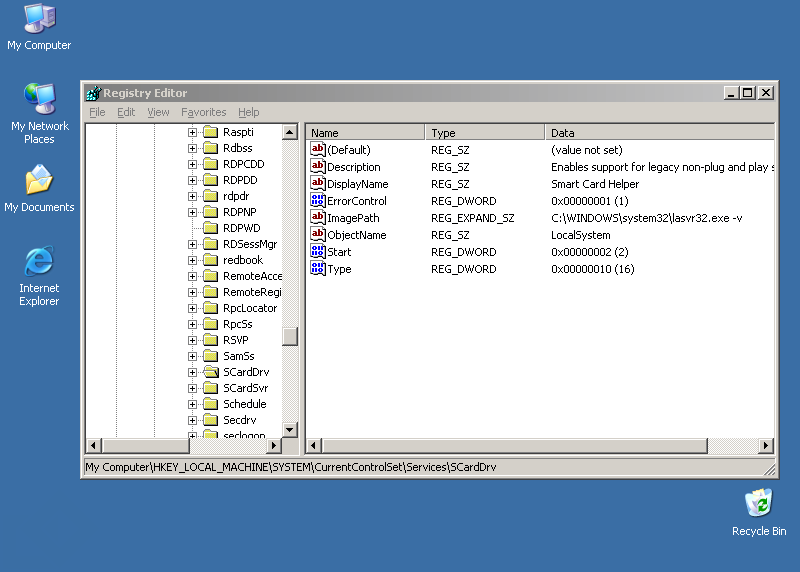This screenshot has width=800, height=572.
Task: Select the Description string value icon
Action: pyautogui.click(x=317, y=166)
